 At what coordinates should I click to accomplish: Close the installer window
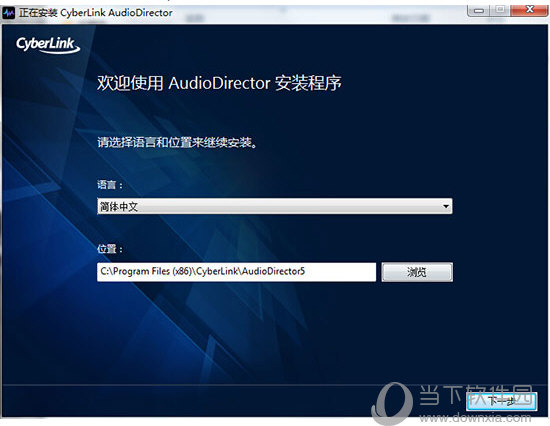[530, 10]
